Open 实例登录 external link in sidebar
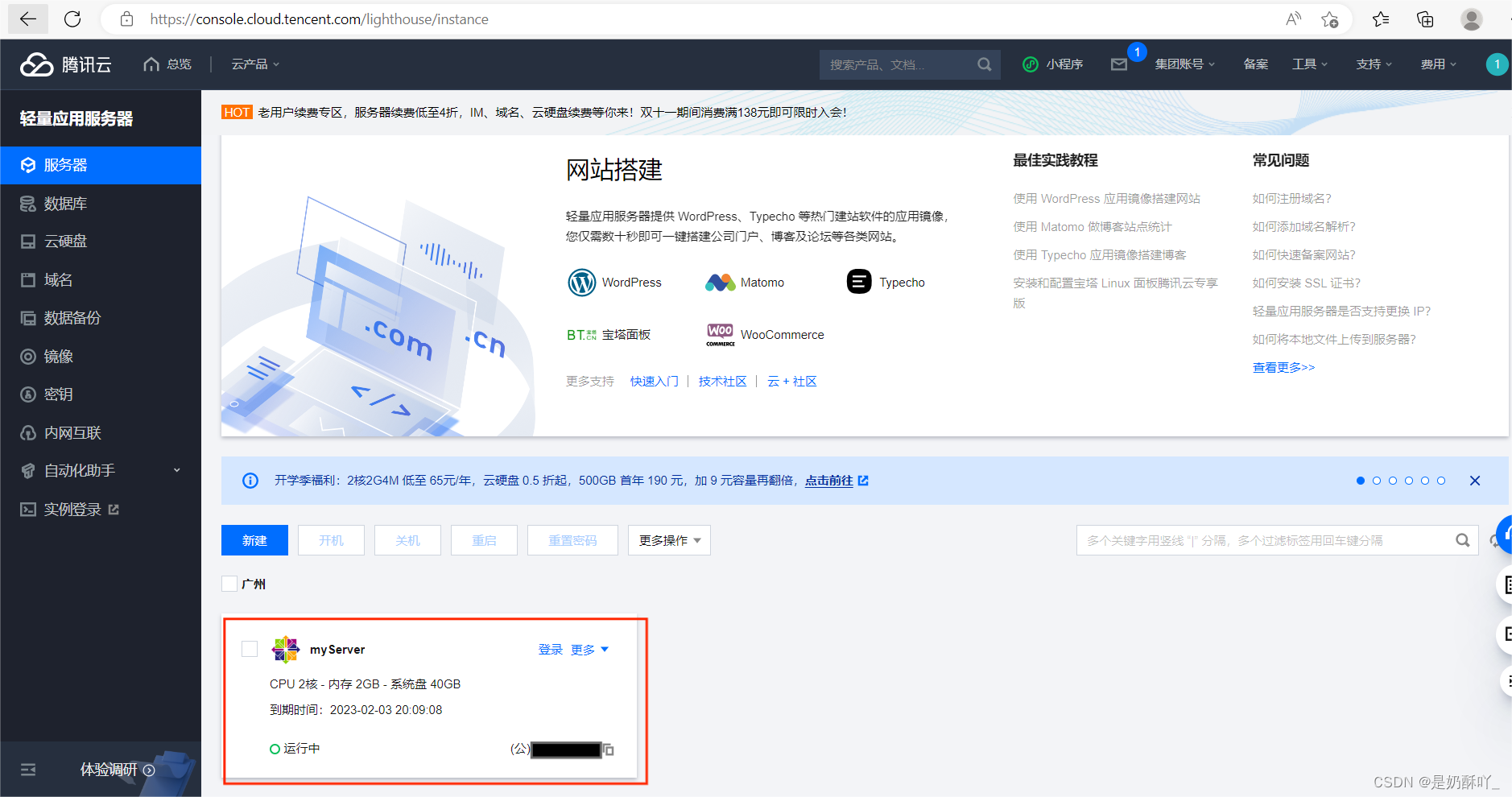Viewport: 1512px width, 797px height. pos(101,510)
